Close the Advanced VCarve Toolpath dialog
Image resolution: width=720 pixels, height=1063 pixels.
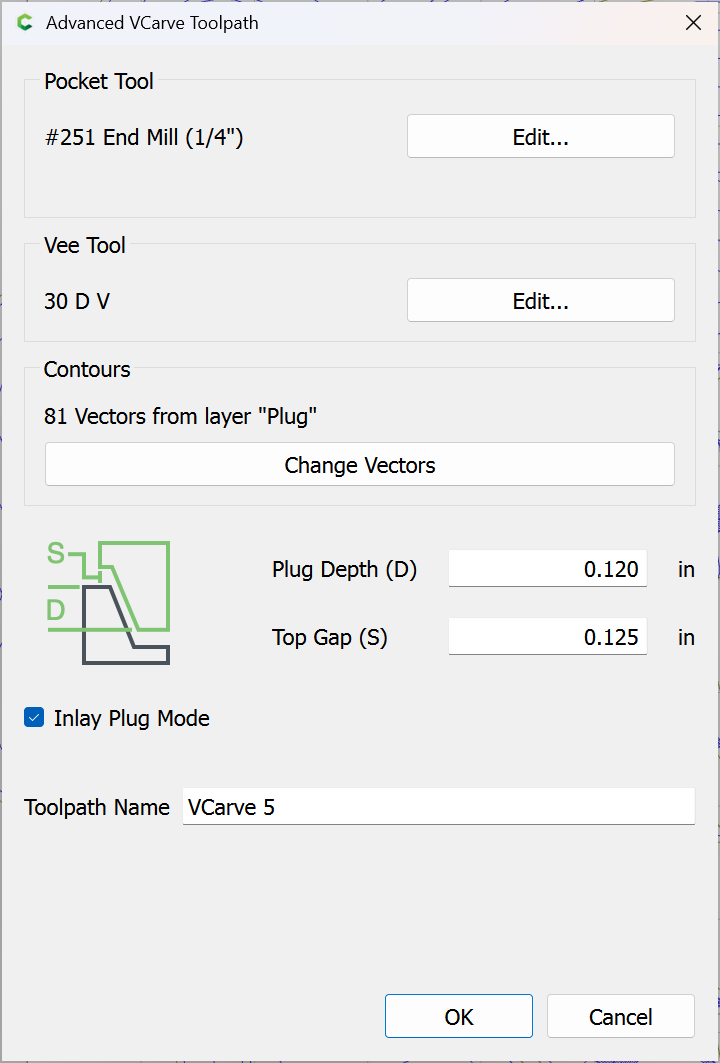pyautogui.click(x=693, y=23)
